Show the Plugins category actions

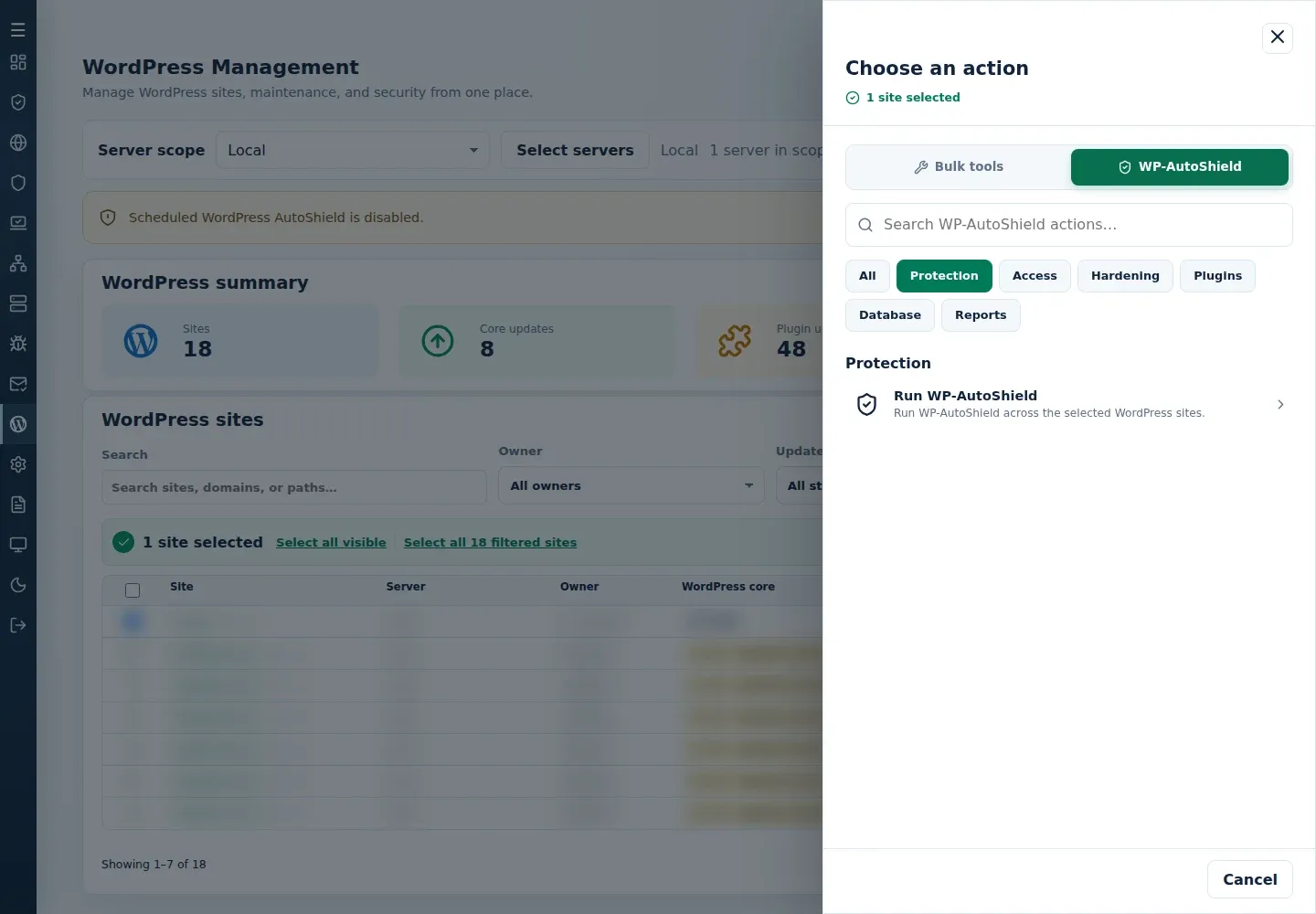click(1217, 276)
